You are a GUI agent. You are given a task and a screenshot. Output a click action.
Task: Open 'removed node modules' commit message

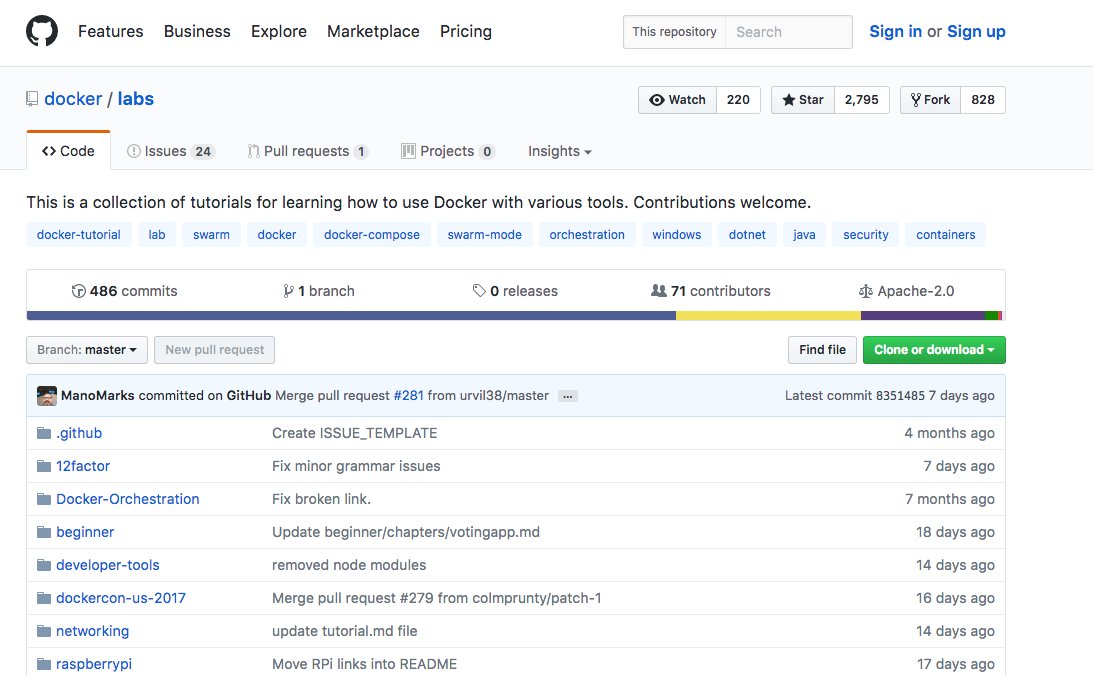pyautogui.click(x=349, y=565)
